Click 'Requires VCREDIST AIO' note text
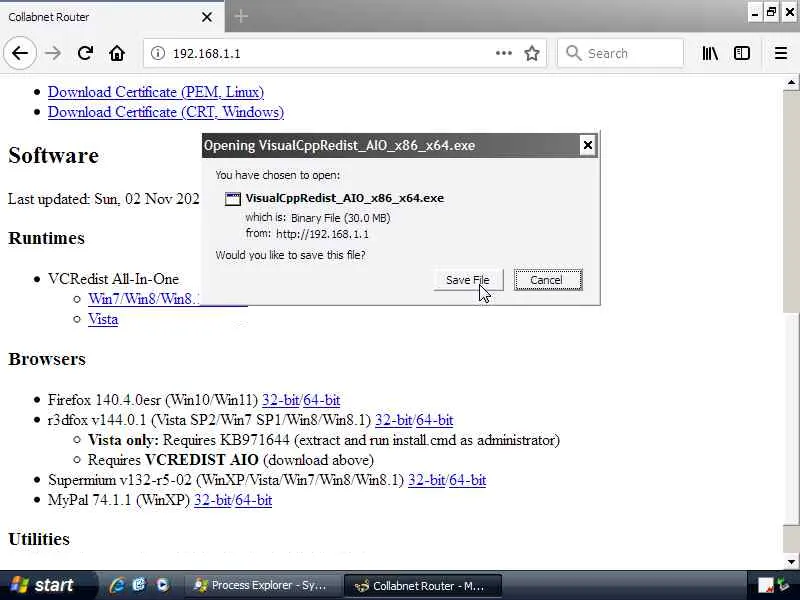 (x=231, y=460)
